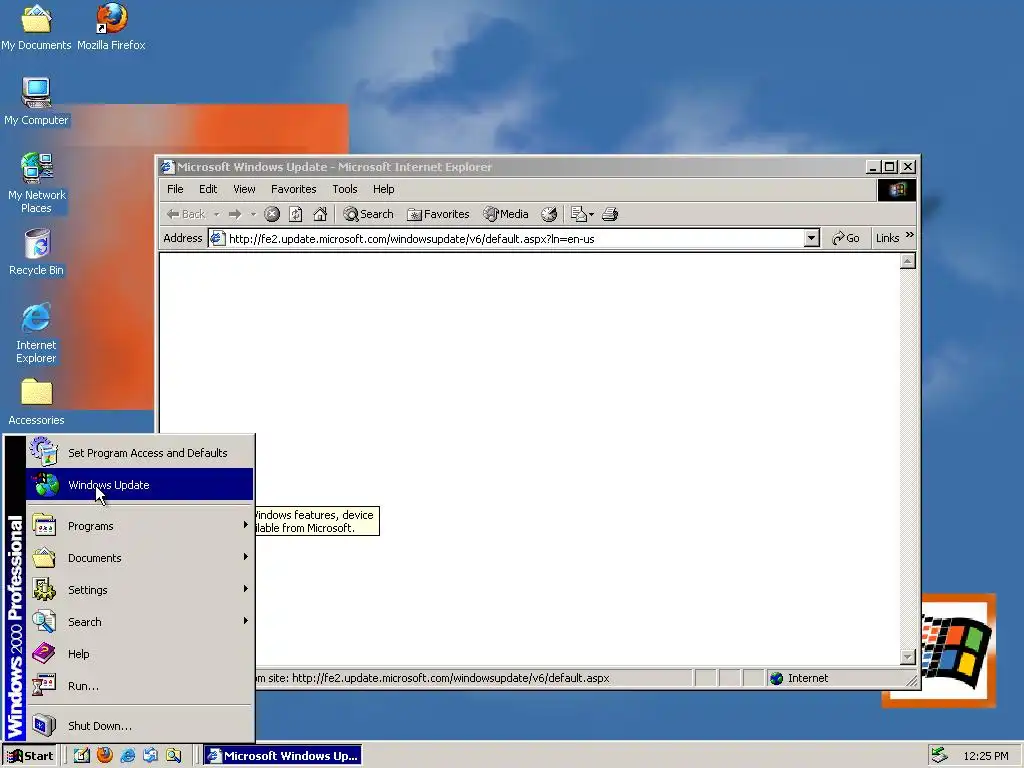Click the Internet Explorer title bar icon

coord(168,167)
